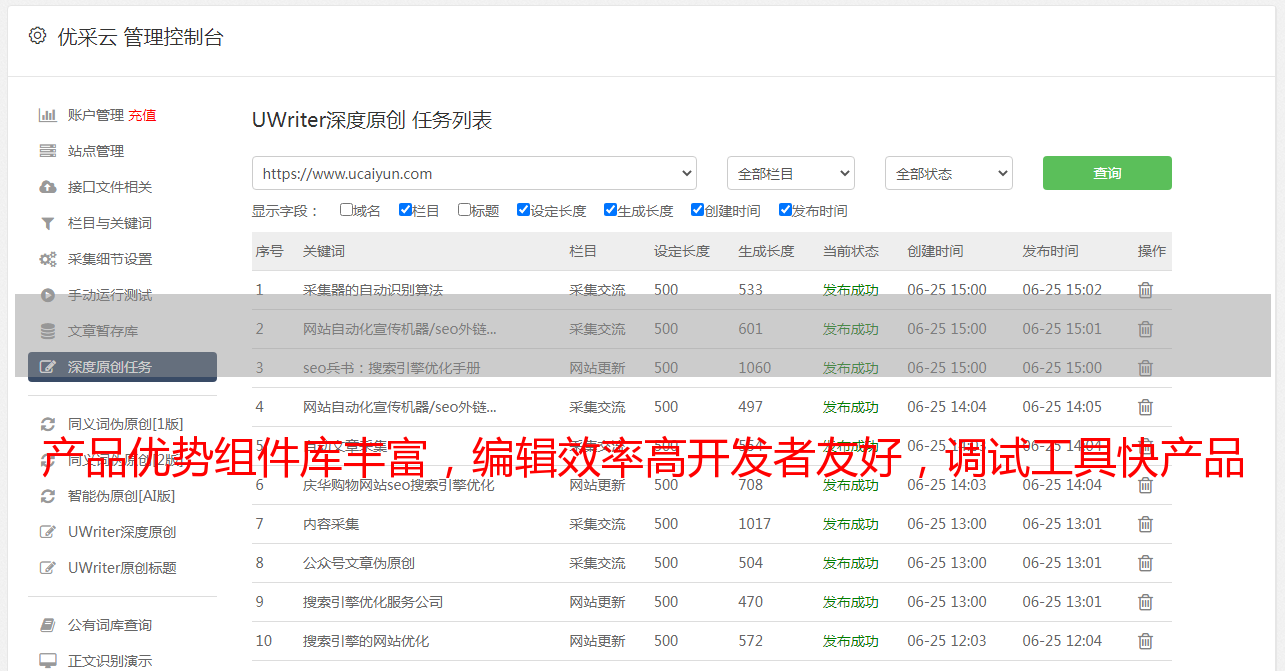Open the 全部状态 filter dropdown
Screen dimensions: 1285x671
click(x=948, y=173)
